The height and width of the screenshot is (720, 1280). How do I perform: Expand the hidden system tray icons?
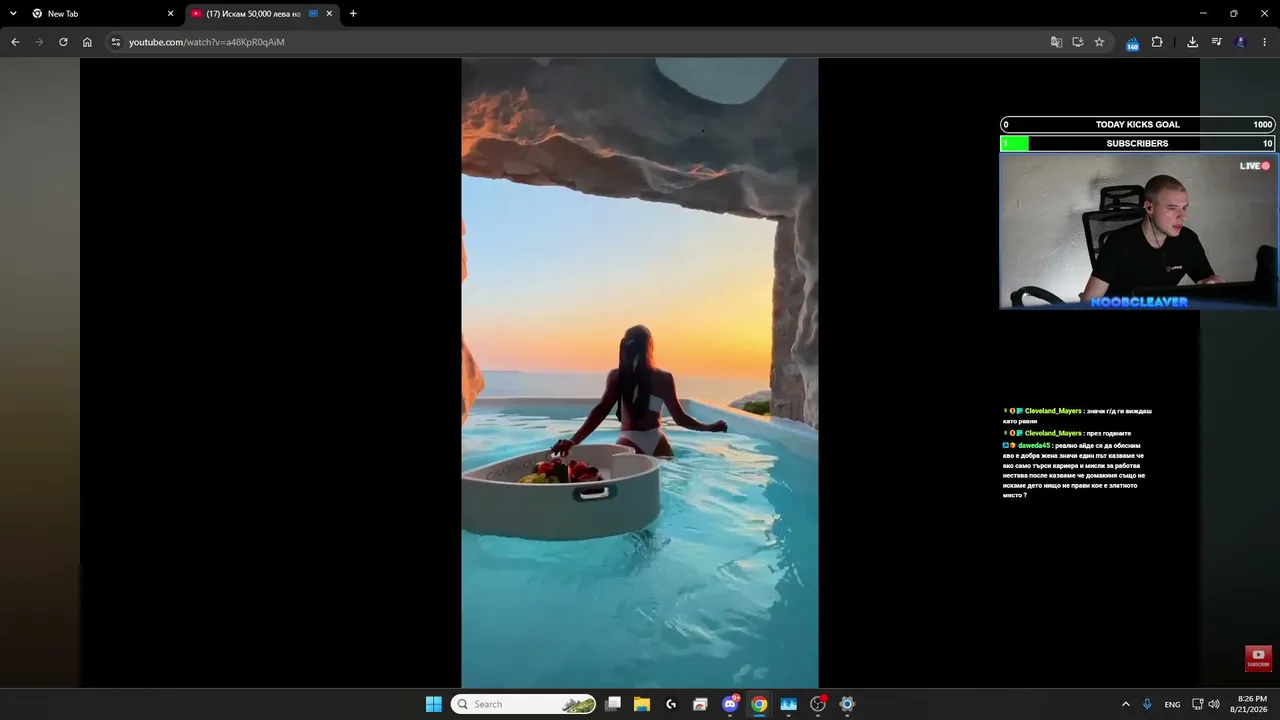pos(1125,704)
